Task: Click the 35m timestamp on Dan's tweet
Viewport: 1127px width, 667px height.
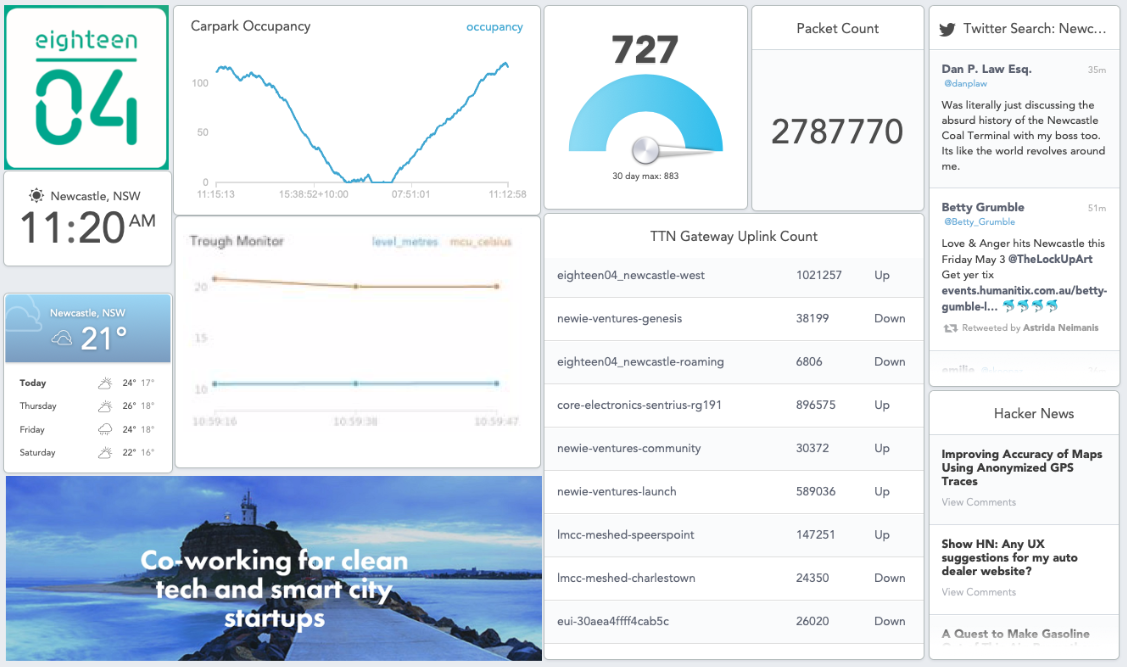Action: tap(1096, 70)
